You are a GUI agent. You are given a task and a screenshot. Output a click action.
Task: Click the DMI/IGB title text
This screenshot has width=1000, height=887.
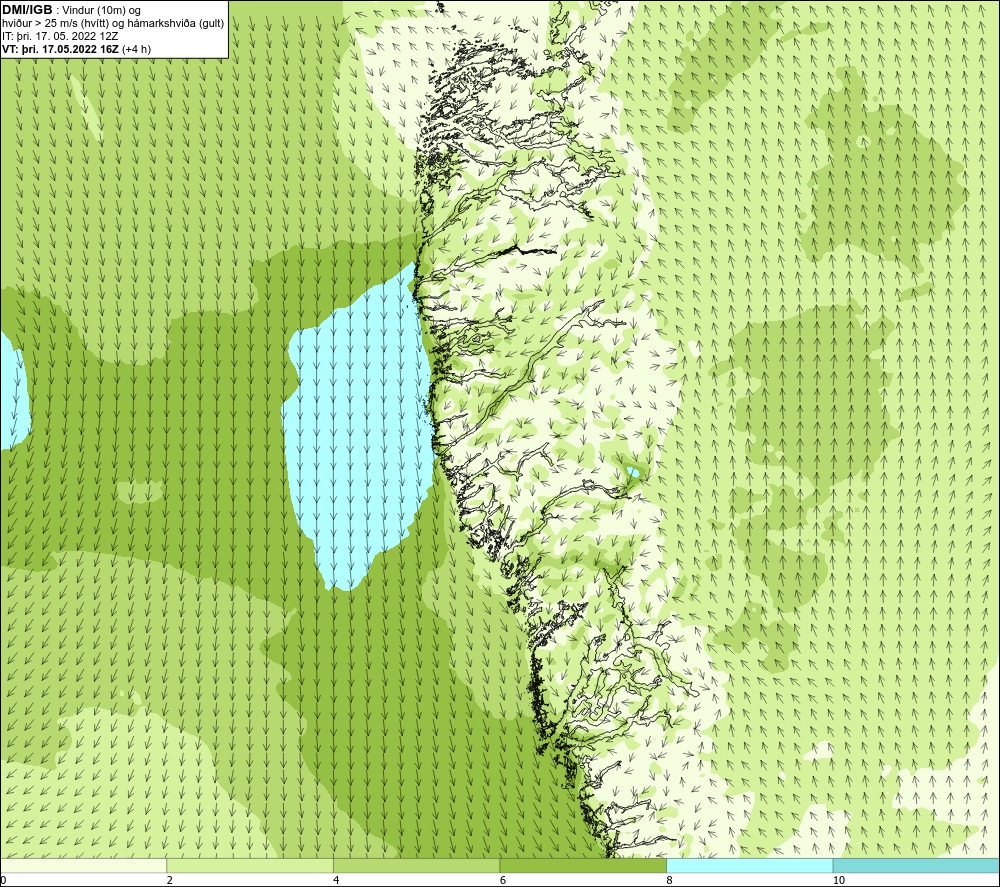(27, 10)
